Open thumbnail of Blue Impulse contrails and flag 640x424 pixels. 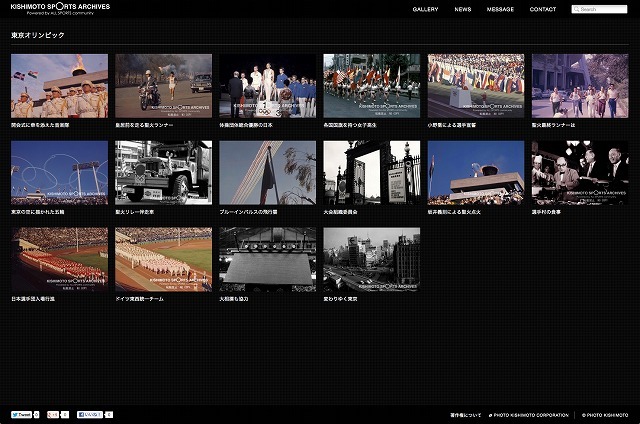point(267,173)
